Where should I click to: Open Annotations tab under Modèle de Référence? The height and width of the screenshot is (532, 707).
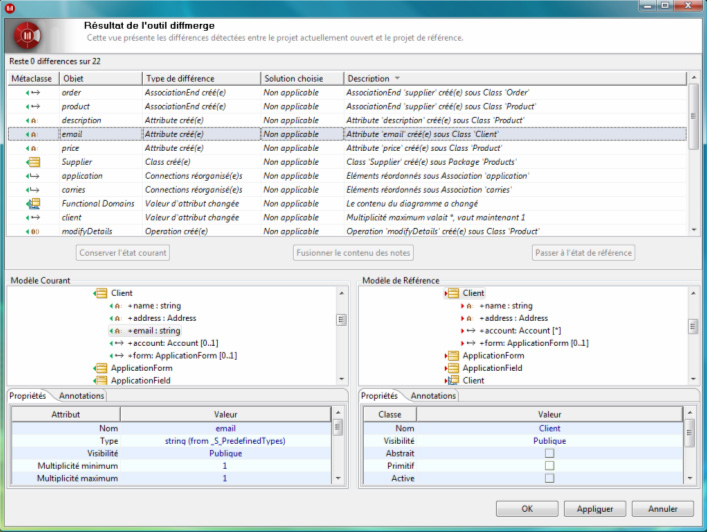(x=433, y=396)
